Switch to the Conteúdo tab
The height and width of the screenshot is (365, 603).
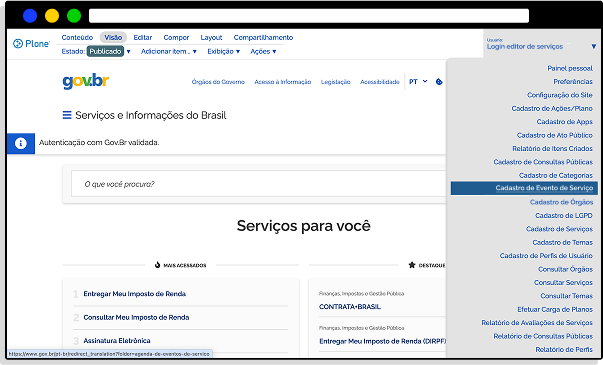pos(77,37)
